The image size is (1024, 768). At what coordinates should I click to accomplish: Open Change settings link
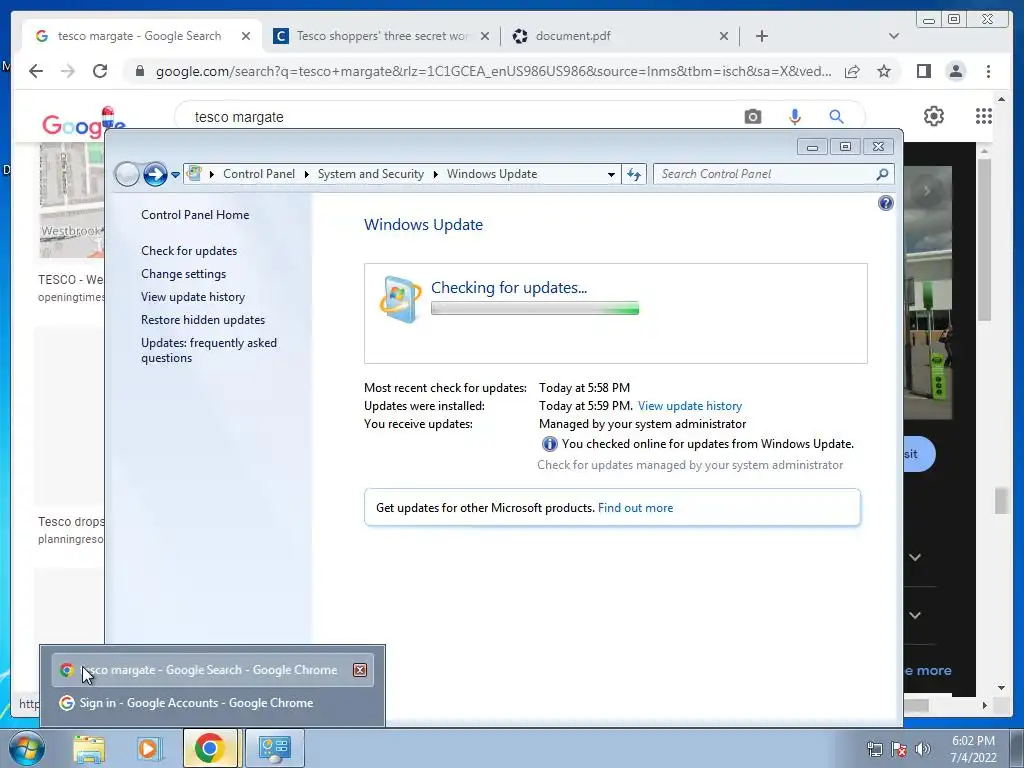click(184, 274)
